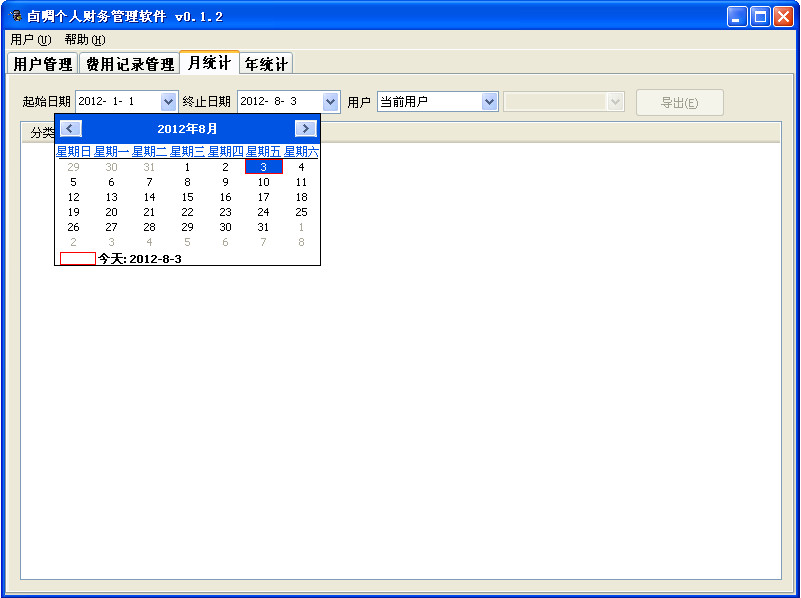Image resolution: width=801 pixels, height=598 pixels.
Task: Open the 终止日期 end date dropdown
Action: (330, 101)
